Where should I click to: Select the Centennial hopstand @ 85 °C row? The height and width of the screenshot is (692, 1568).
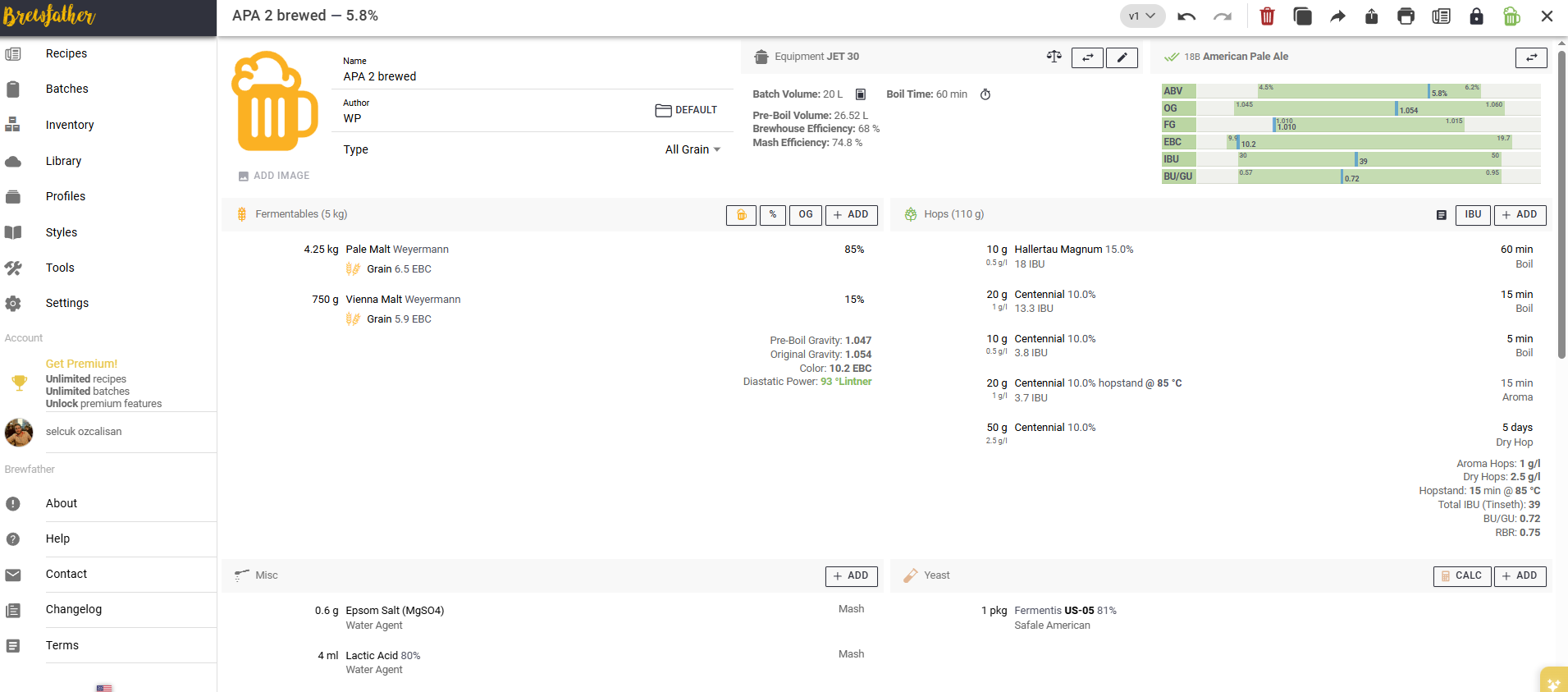coord(1221,390)
